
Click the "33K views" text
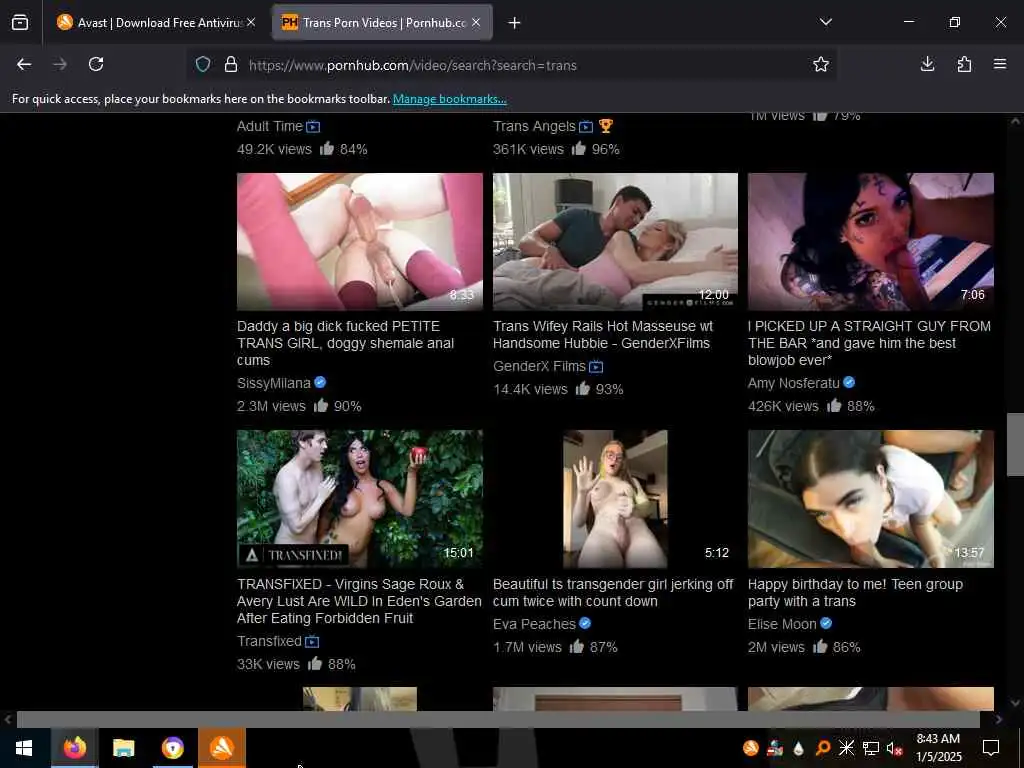click(x=268, y=665)
